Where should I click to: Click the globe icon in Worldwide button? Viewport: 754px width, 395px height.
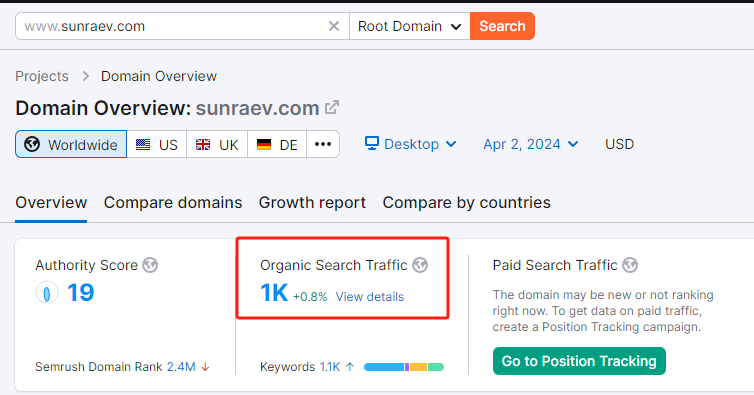(32, 144)
